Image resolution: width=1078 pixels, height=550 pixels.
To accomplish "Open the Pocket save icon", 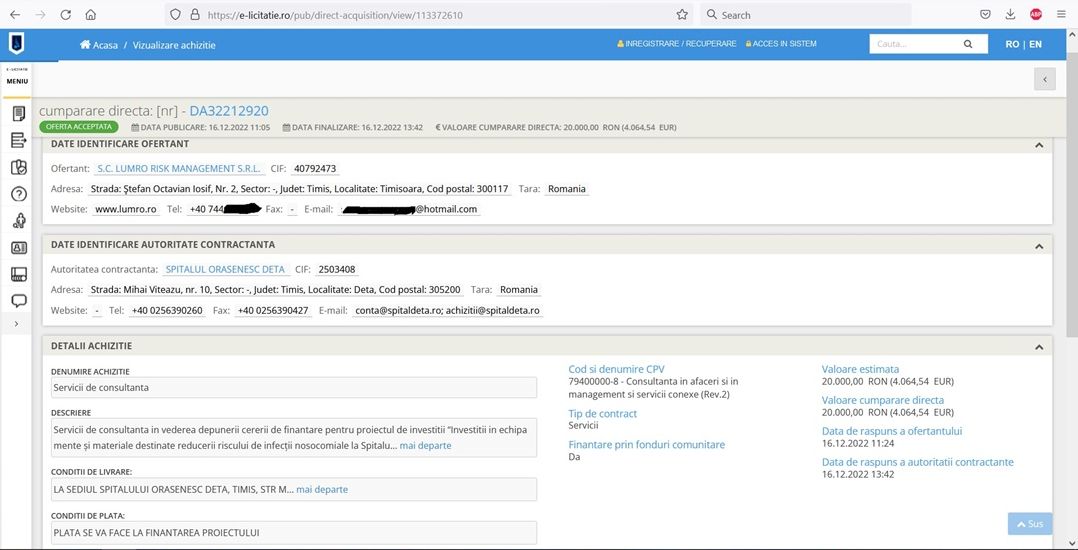I will [x=985, y=14].
